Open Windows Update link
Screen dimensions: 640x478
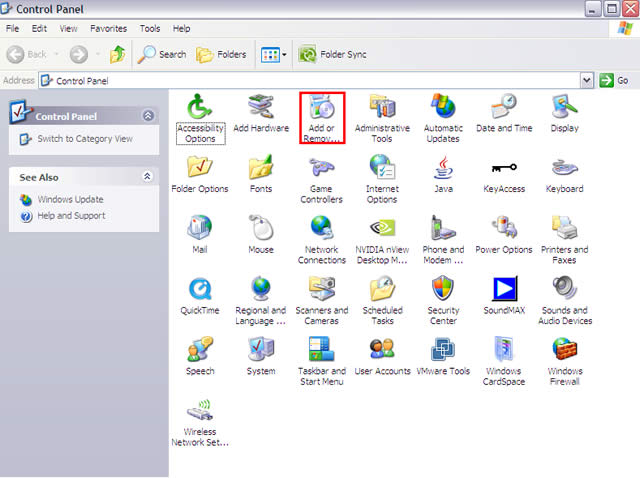[x=70, y=200]
